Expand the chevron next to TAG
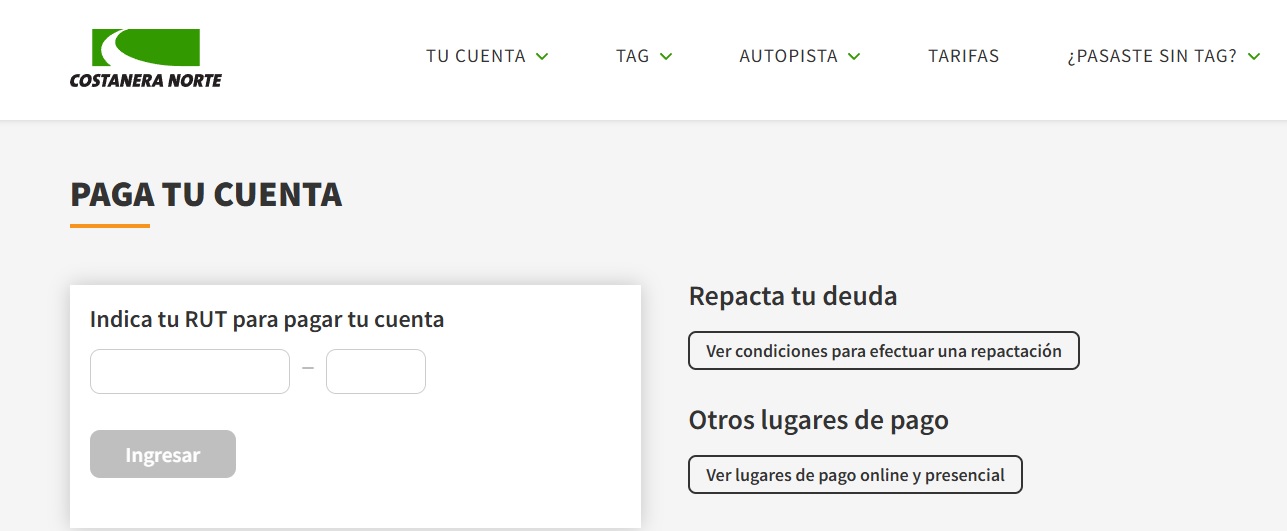The width and height of the screenshot is (1287, 531). point(666,57)
